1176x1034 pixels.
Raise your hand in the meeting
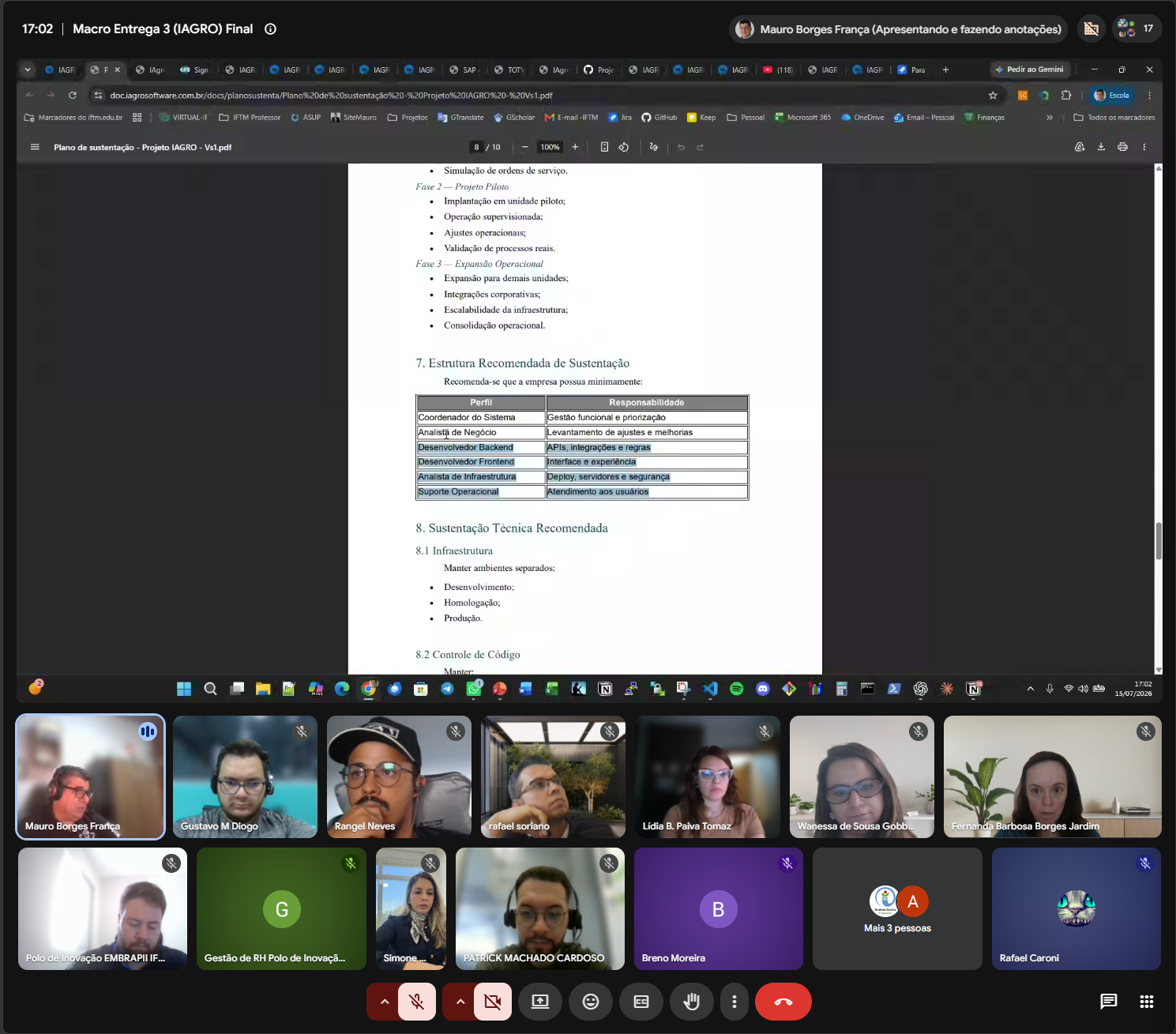tap(692, 1002)
